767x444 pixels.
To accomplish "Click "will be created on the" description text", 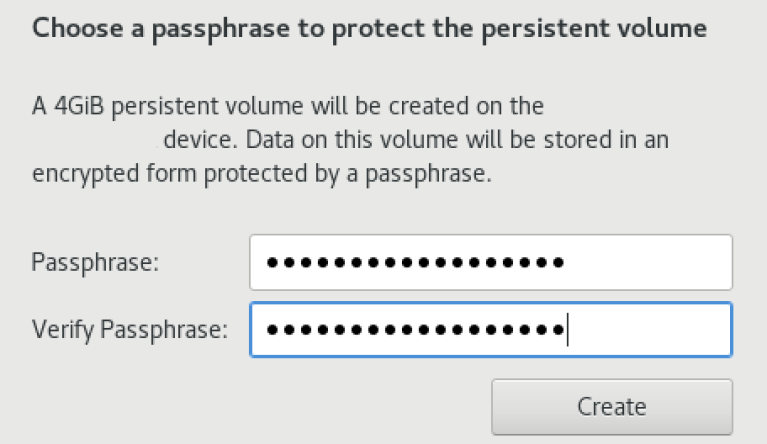I will pos(446,106).
